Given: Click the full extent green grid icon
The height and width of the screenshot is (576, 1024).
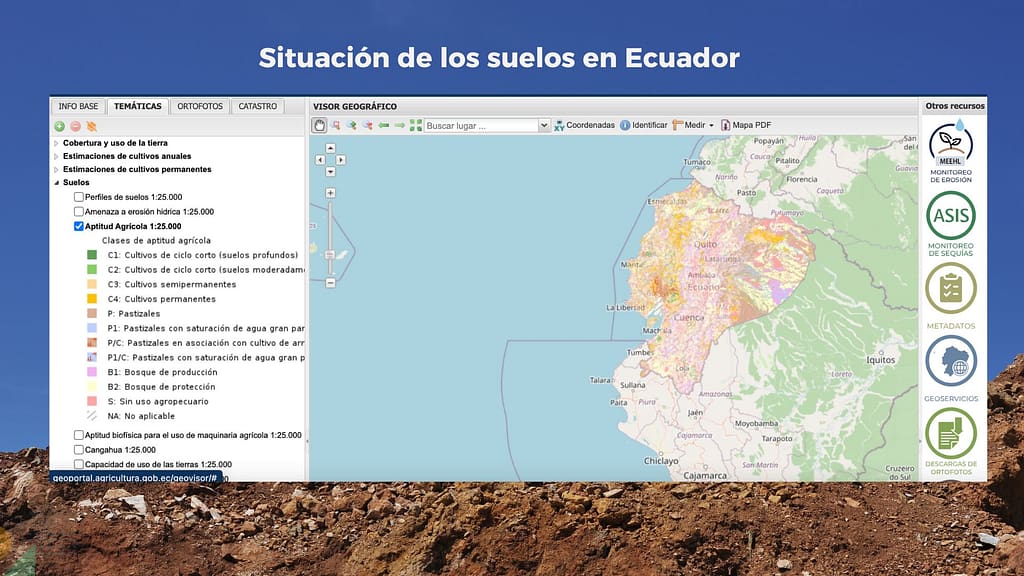Looking at the screenshot, I should (415, 125).
